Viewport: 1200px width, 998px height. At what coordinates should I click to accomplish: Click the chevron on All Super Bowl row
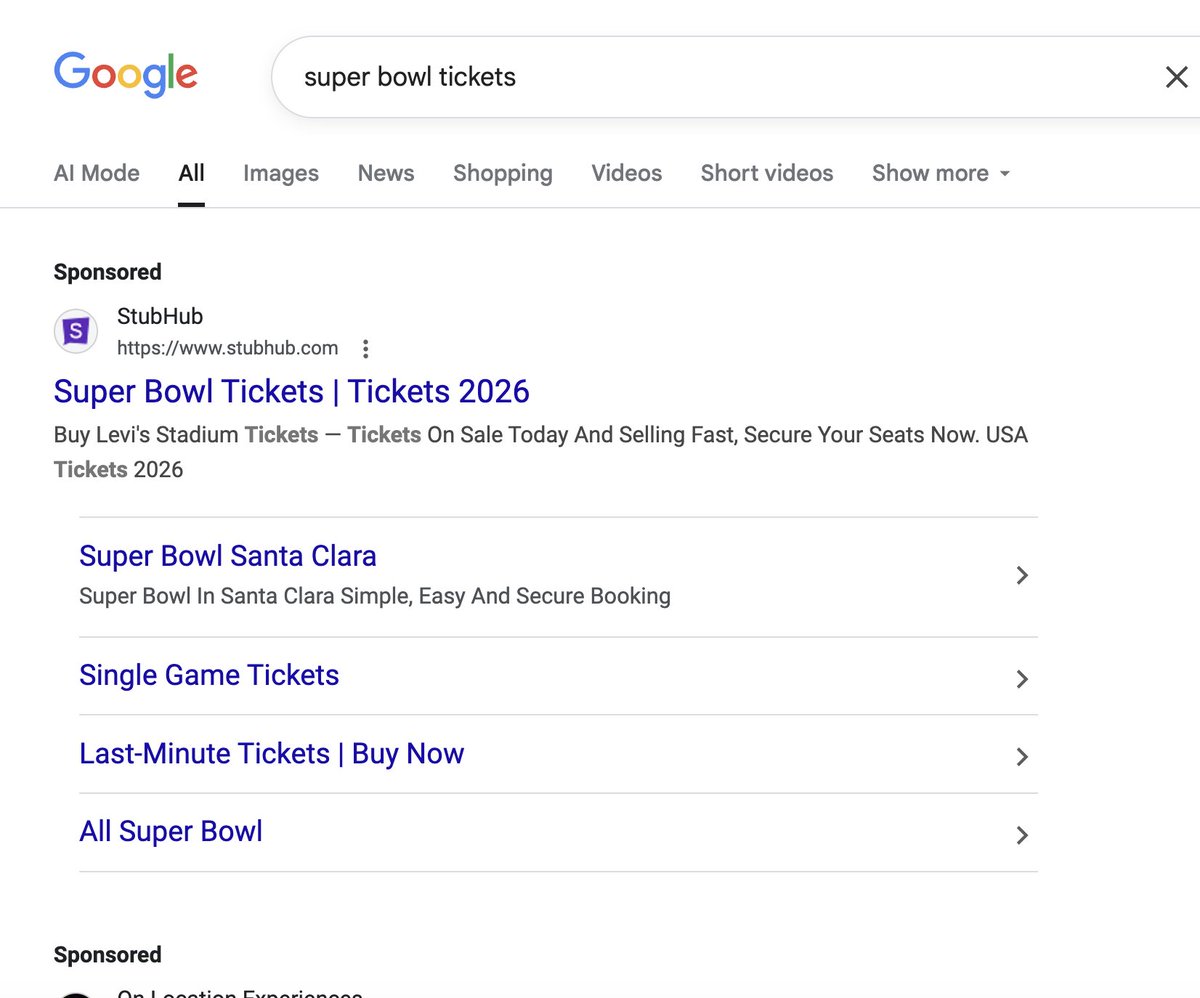(1022, 835)
